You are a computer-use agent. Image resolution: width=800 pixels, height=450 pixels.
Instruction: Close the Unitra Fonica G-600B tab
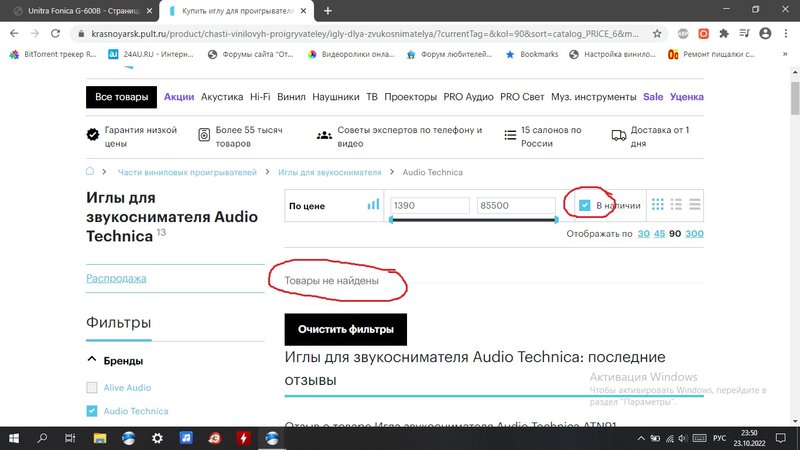coord(149,11)
